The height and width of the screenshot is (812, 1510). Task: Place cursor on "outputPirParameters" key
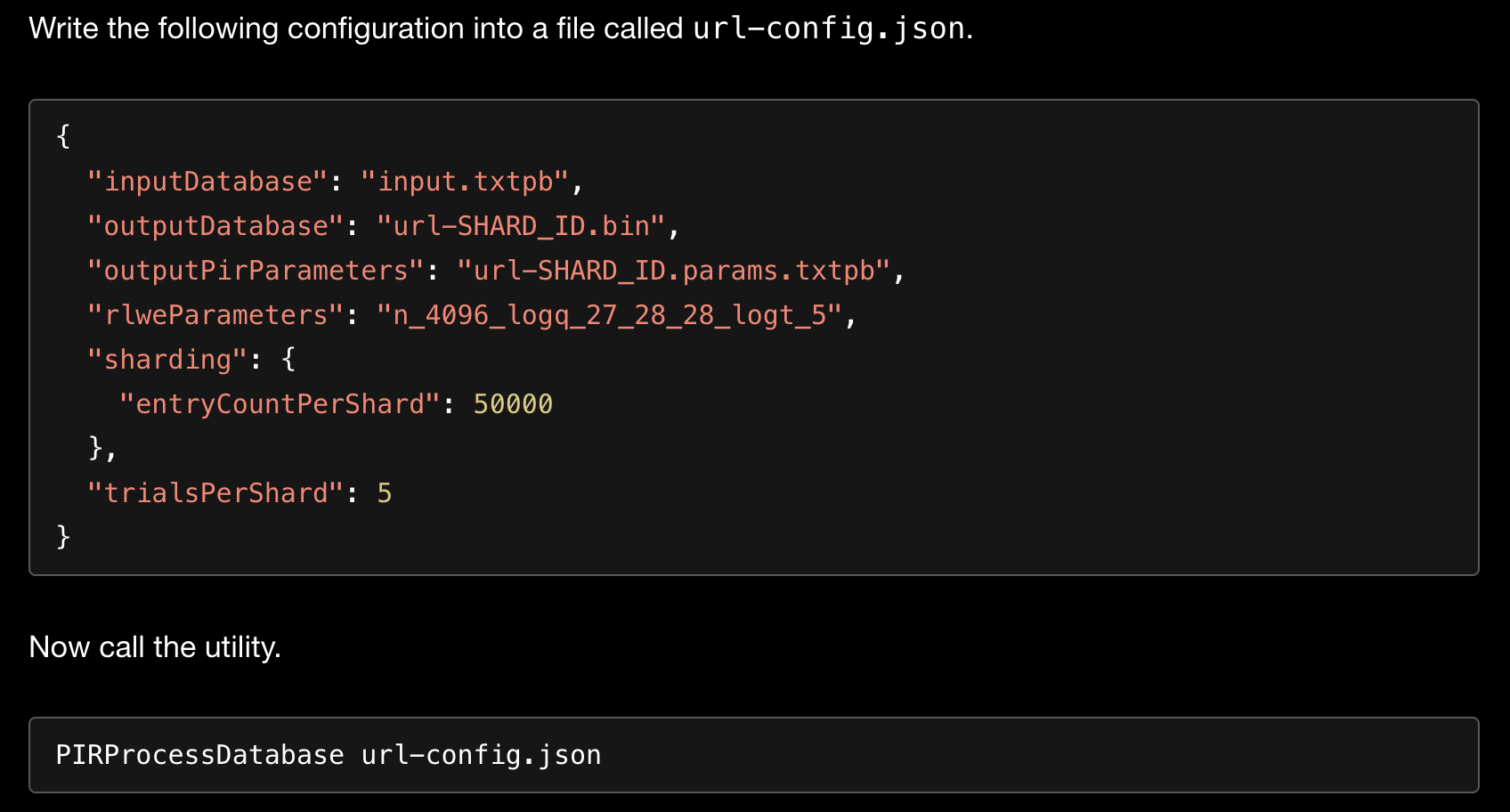(x=256, y=271)
